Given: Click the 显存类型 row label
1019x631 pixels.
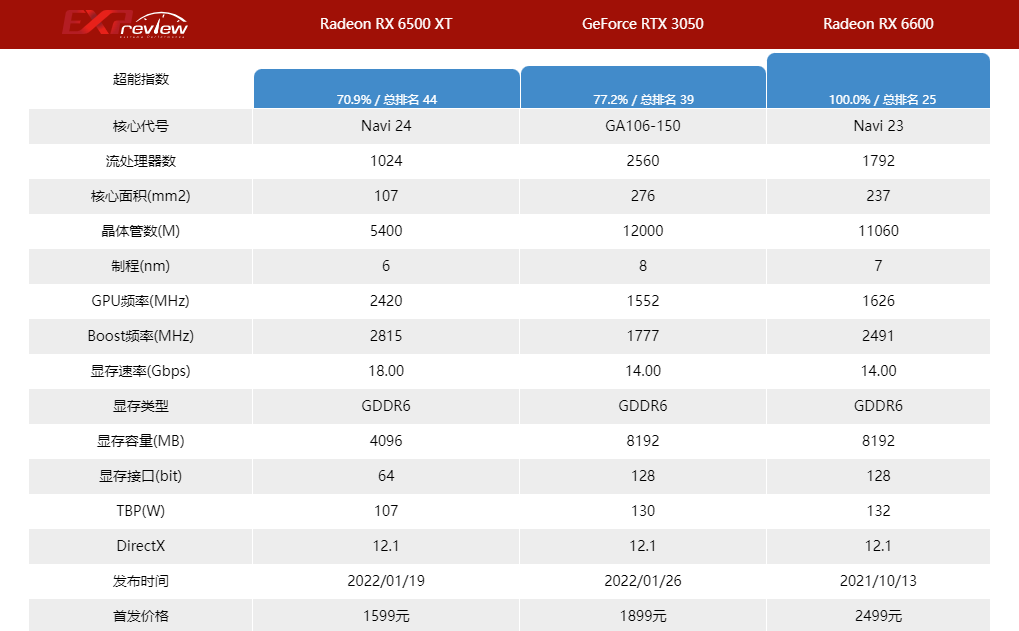Looking at the screenshot, I should pyautogui.click(x=140, y=407).
